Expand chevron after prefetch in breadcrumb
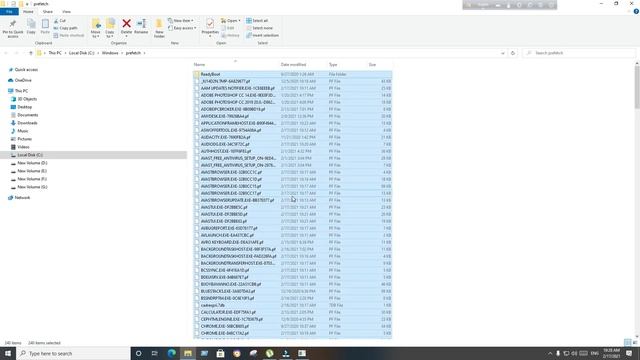The width and height of the screenshot is (640, 360). pyautogui.click(x=144, y=53)
